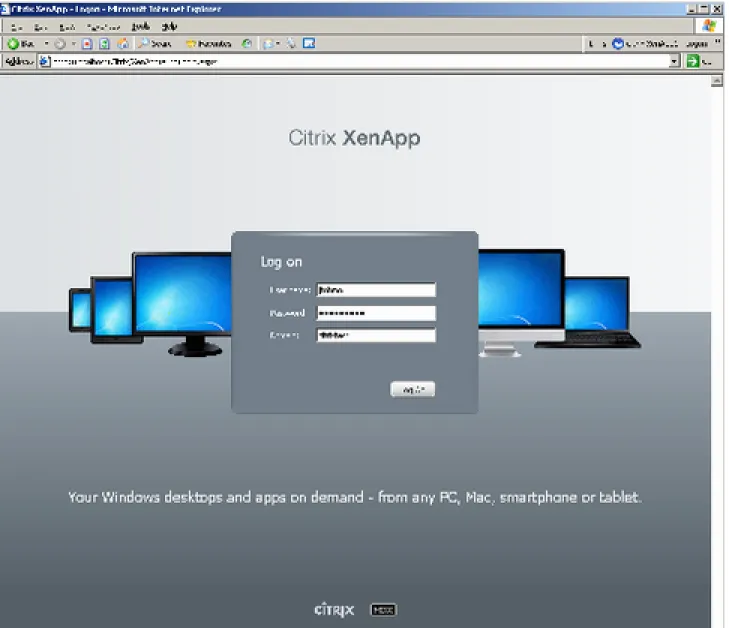Expand the Links bar overflow chevron
This screenshot has height=628, width=729.
(x=717, y=42)
